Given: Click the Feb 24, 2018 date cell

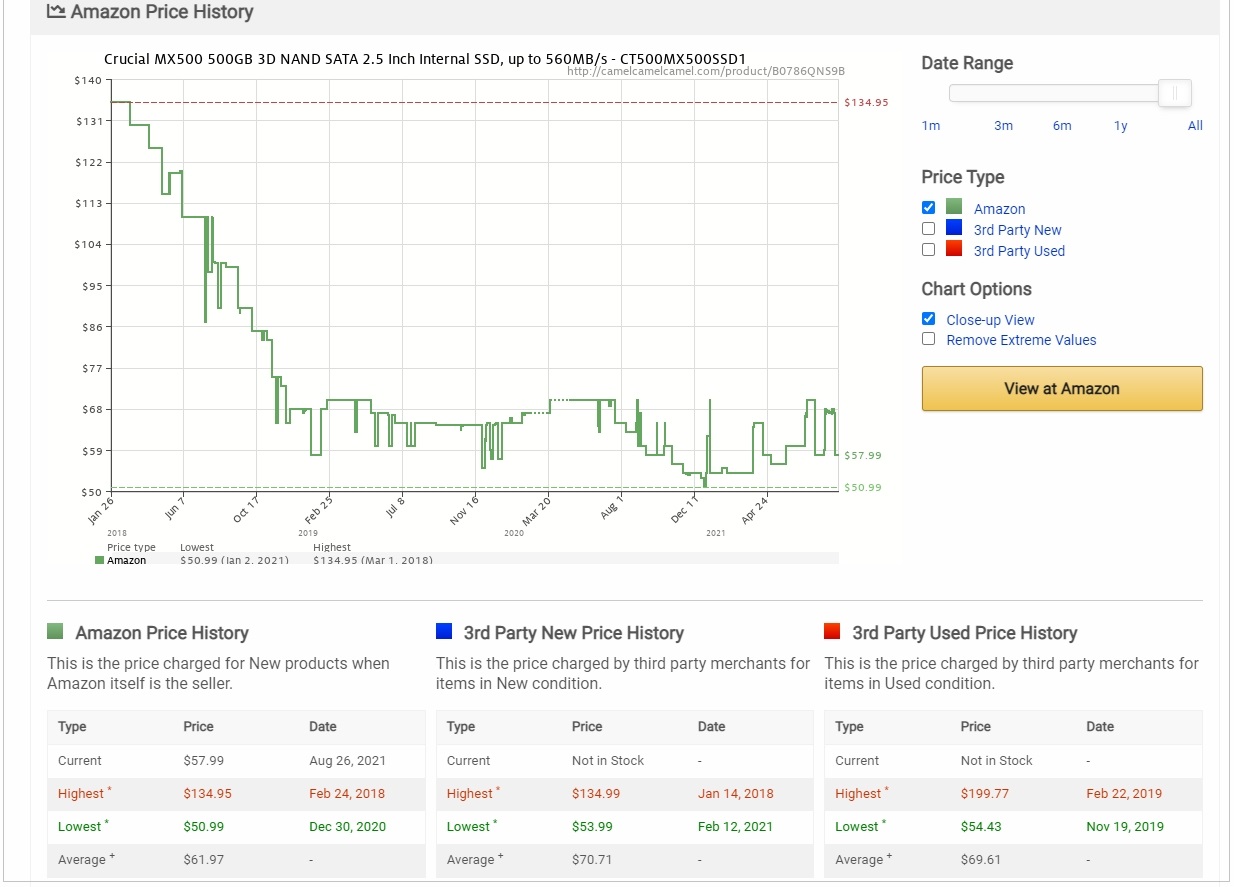Looking at the screenshot, I should point(347,793).
